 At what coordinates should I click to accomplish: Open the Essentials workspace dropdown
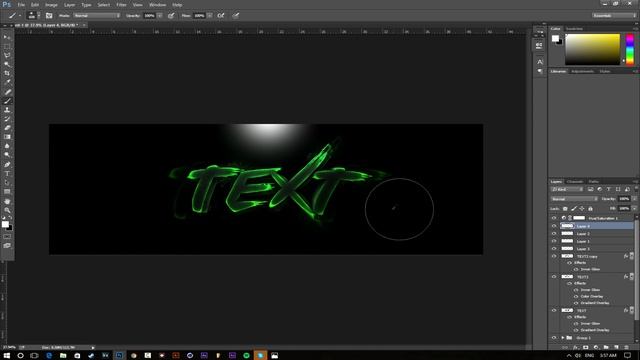614,16
